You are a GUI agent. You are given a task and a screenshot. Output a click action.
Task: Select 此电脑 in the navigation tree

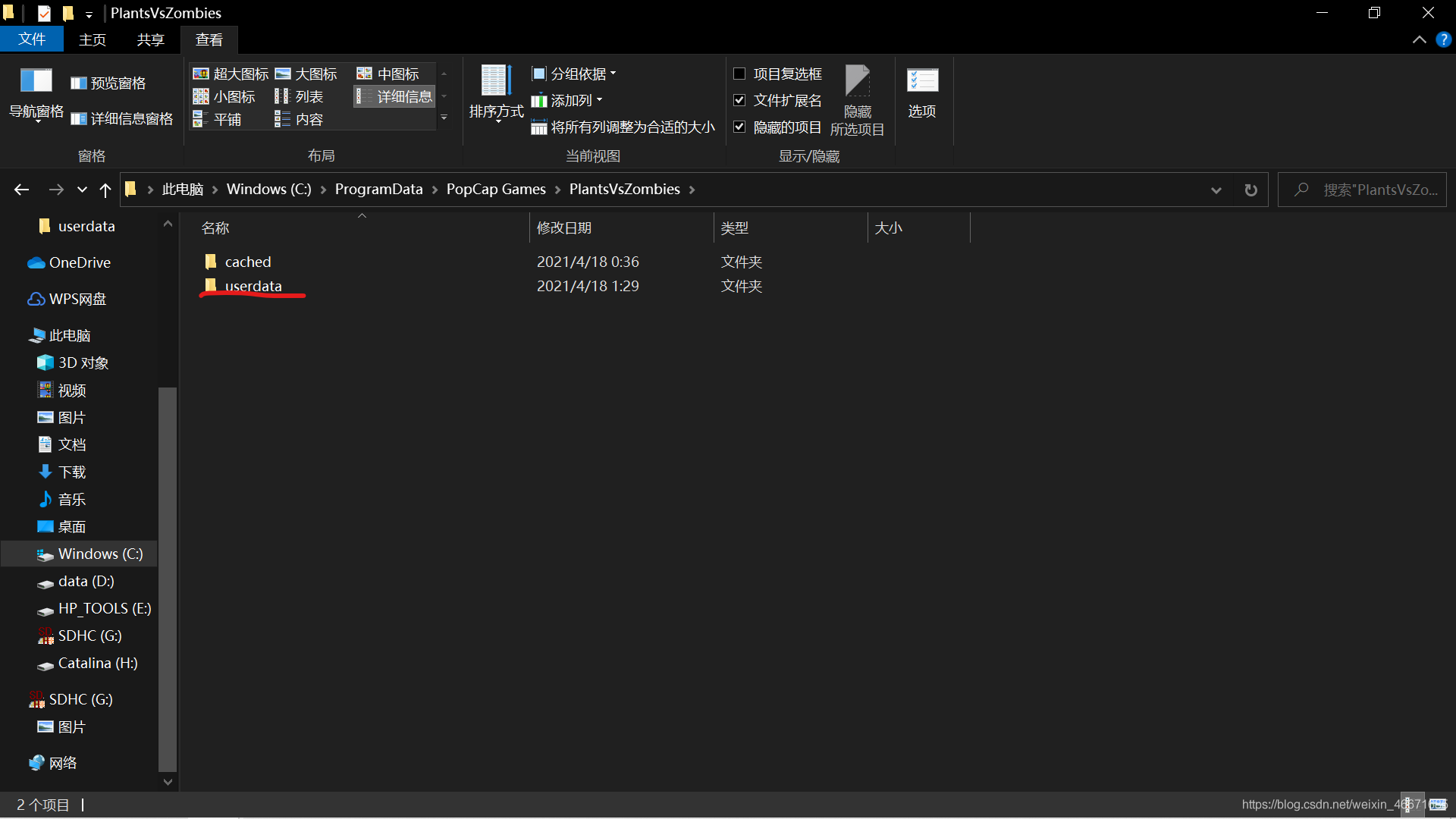(70, 335)
